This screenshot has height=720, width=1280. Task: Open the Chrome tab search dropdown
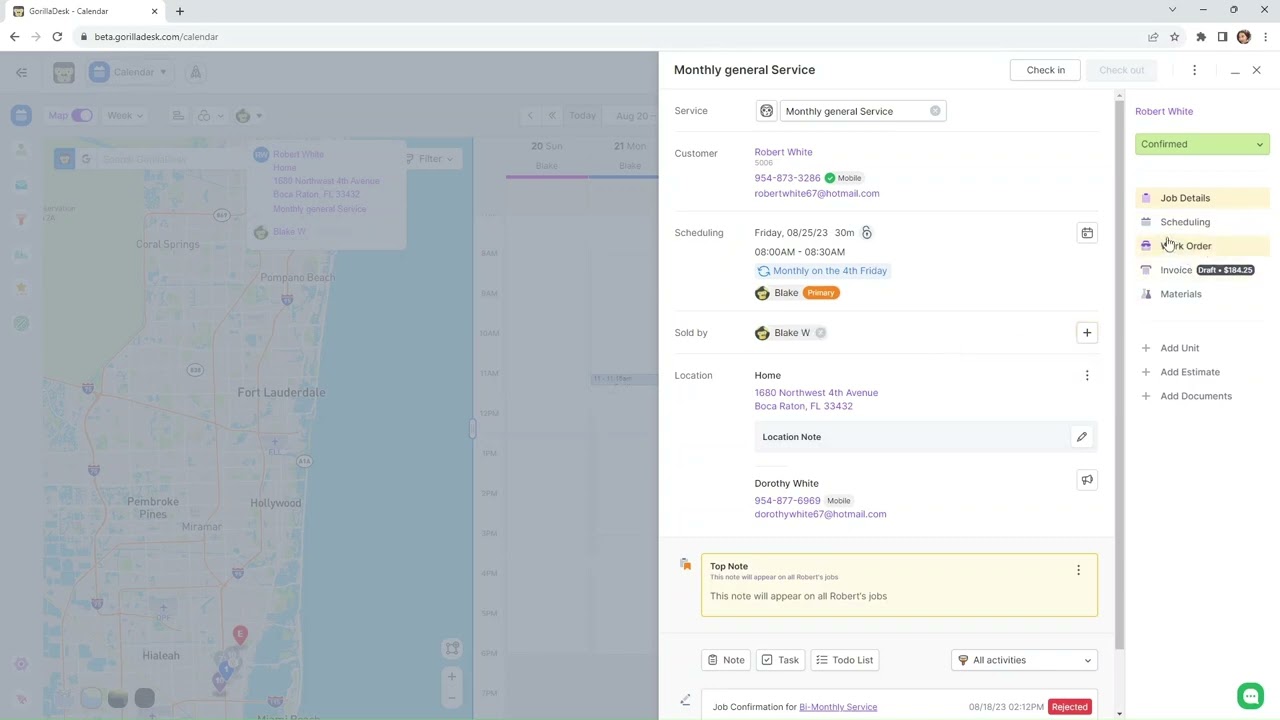[x=1172, y=10]
